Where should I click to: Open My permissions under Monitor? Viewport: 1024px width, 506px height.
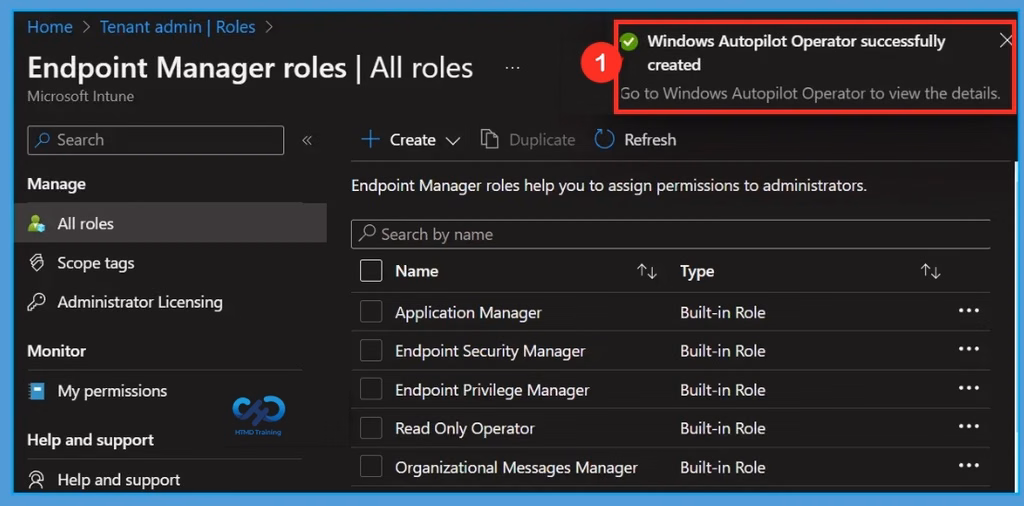click(112, 391)
